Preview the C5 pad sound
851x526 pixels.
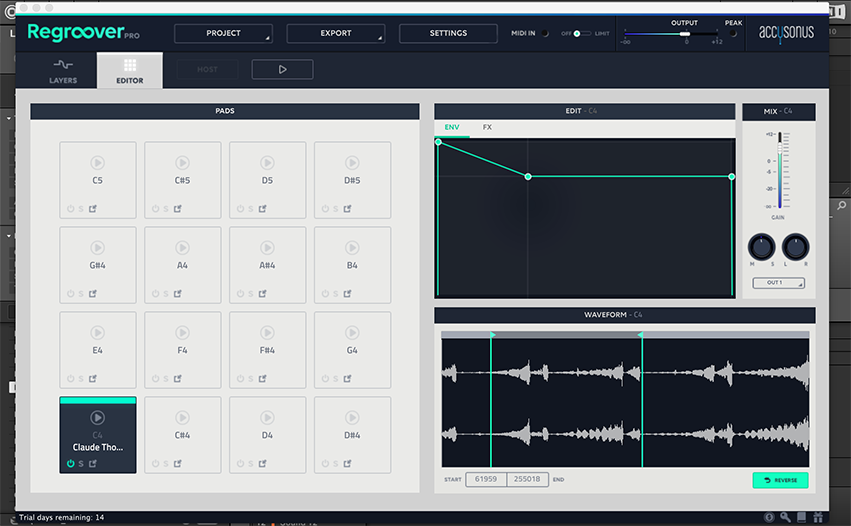(x=98, y=162)
